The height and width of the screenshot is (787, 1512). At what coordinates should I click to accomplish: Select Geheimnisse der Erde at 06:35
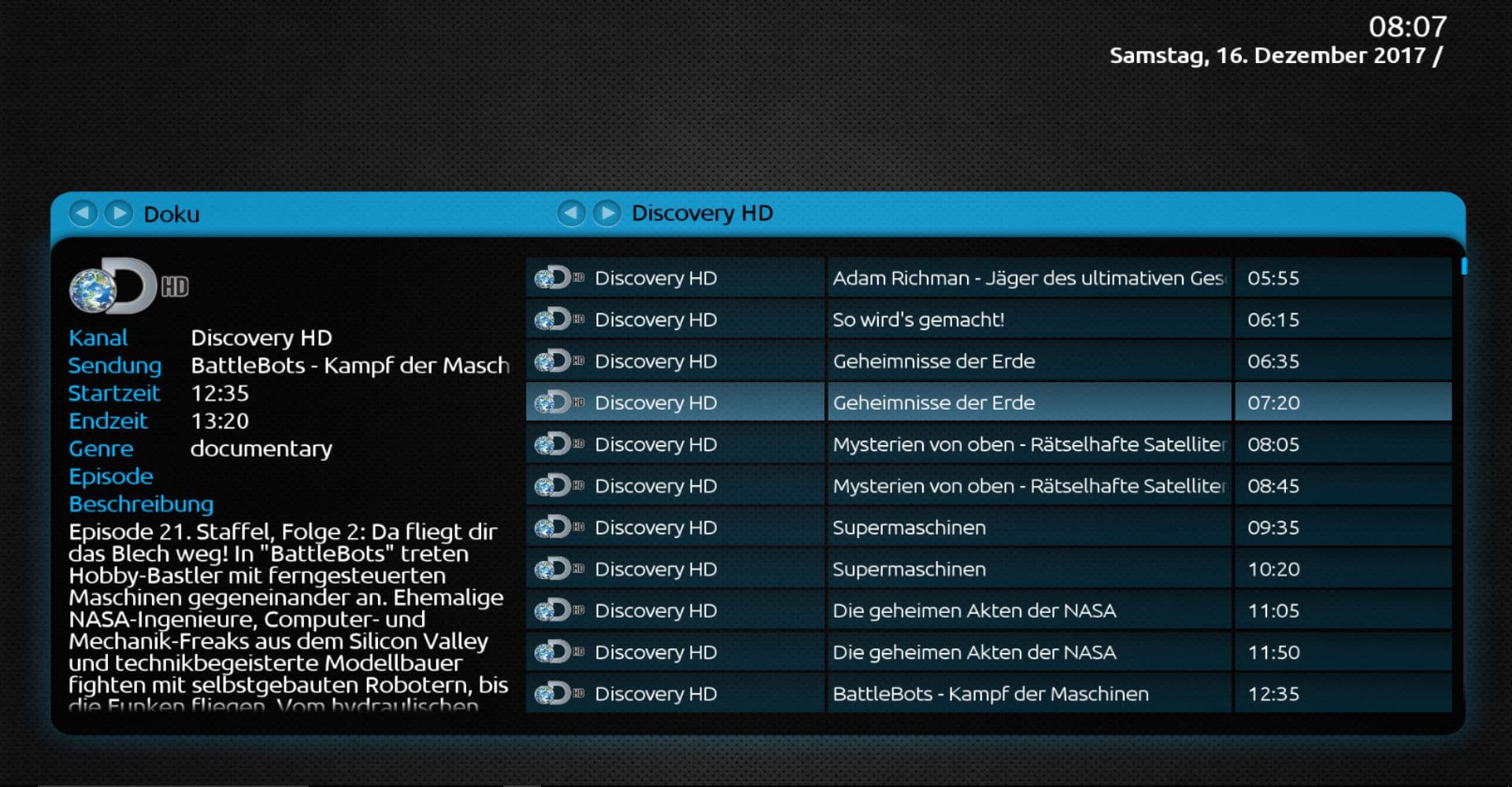pos(1028,361)
